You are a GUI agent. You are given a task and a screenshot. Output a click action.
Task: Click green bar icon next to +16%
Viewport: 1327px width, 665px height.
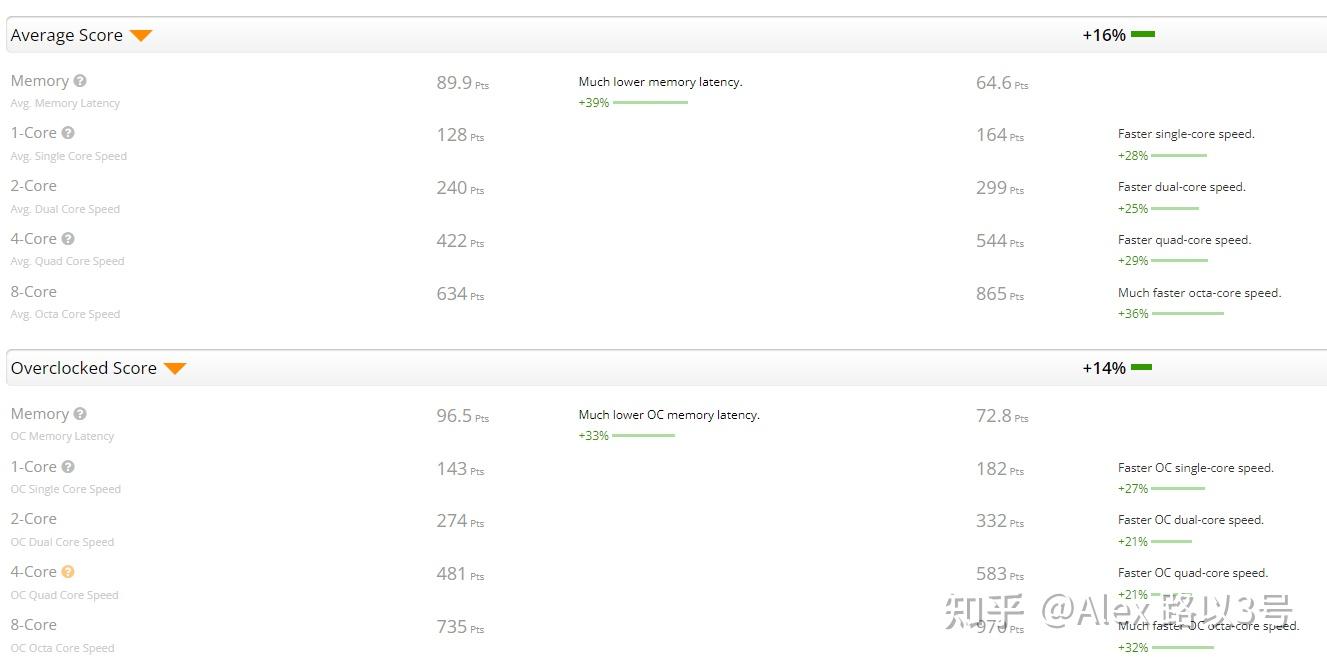coord(1143,35)
